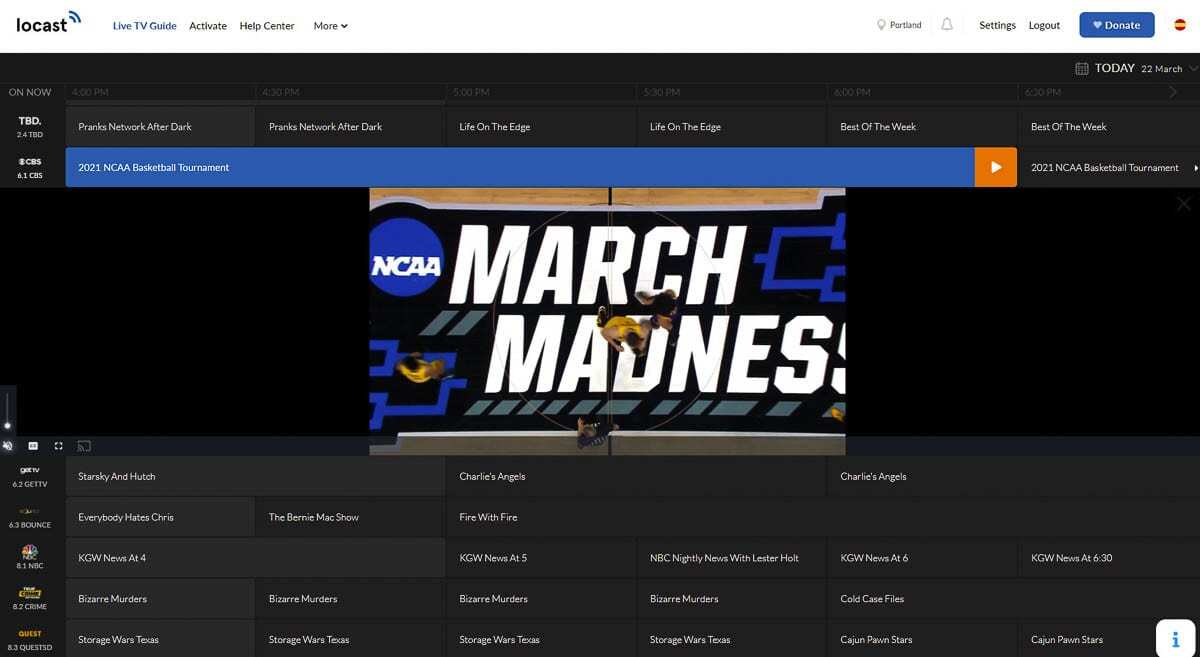Open the notifications bell

click(947, 25)
